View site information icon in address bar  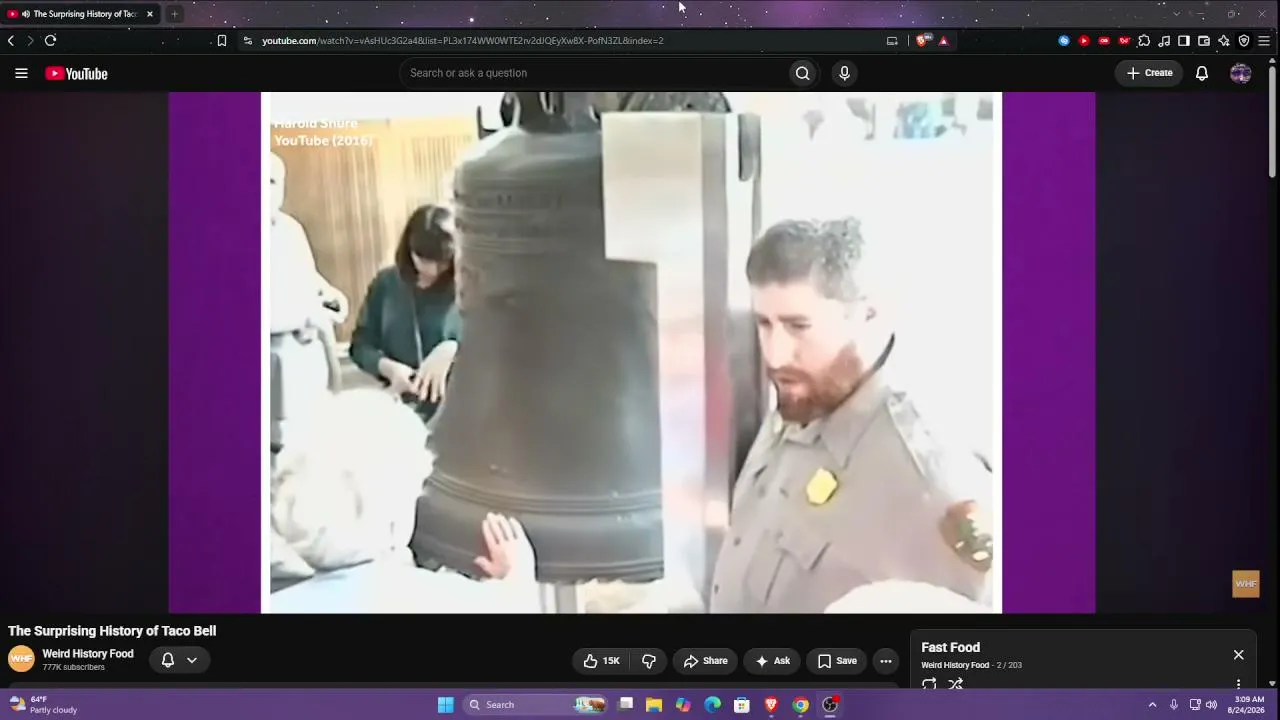tap(248, 41)
